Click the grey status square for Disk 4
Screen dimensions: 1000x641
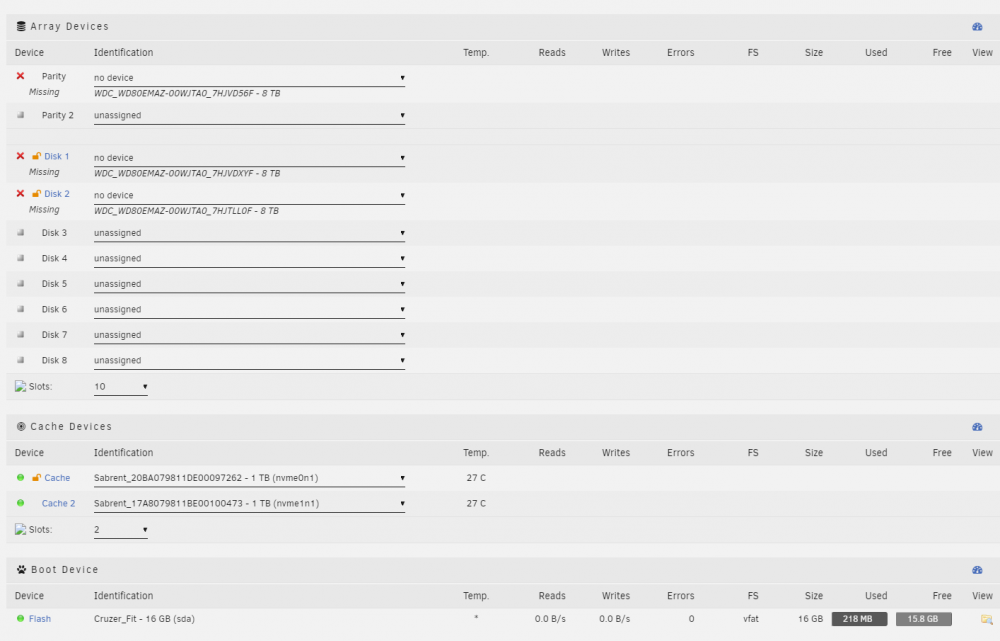pyautogui.click(x=20, y=258)
